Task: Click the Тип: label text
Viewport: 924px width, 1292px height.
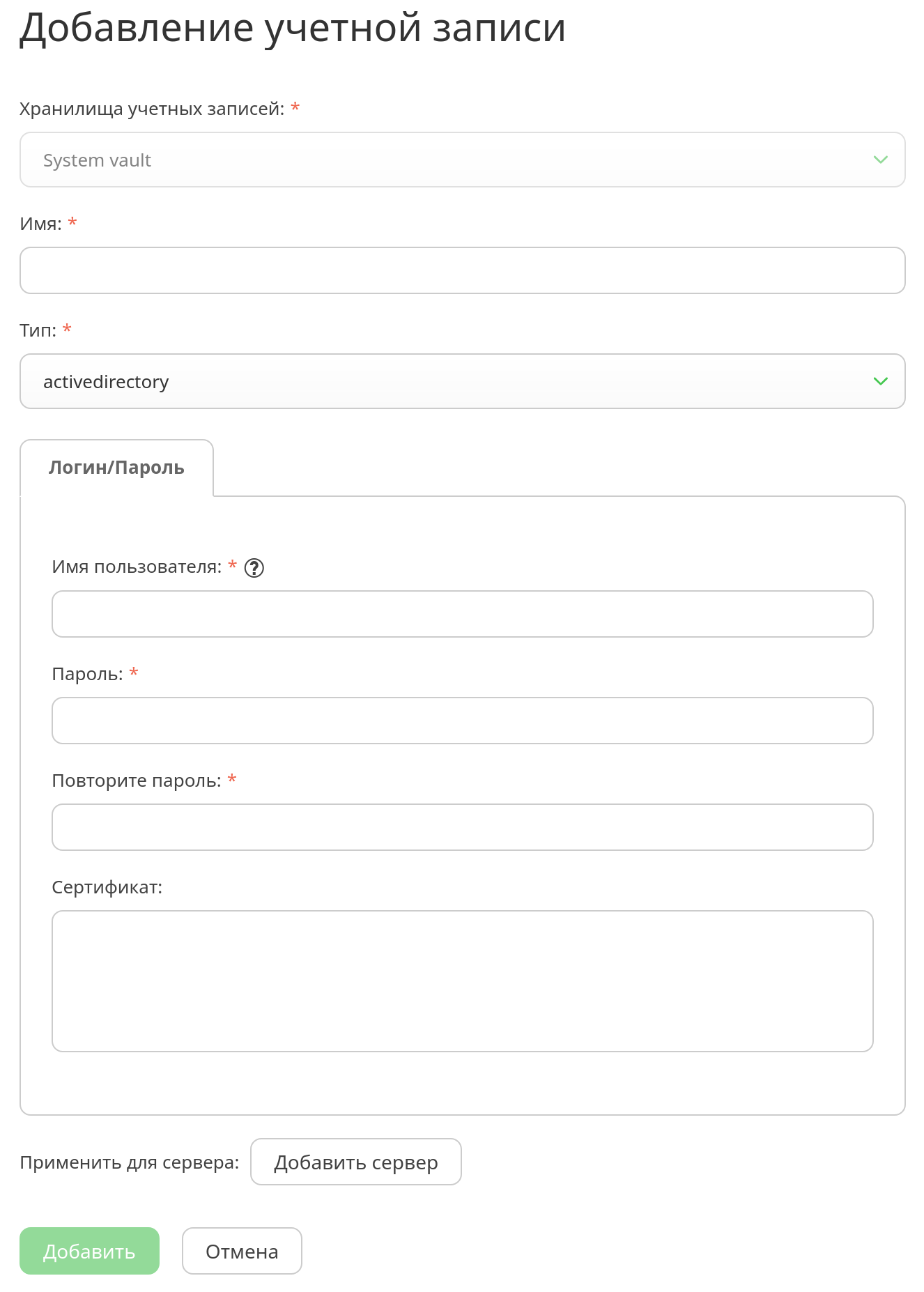Action: 38,330
